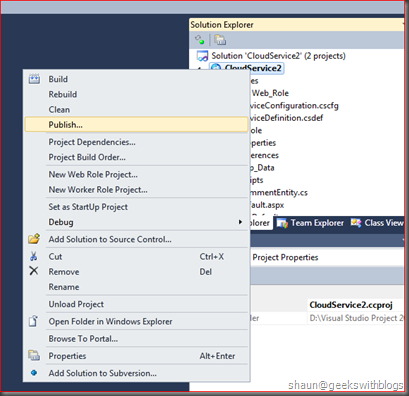409x396 pixels.
Task: Click the Solution Explorer title bar
Action: [x=296, y=25]
